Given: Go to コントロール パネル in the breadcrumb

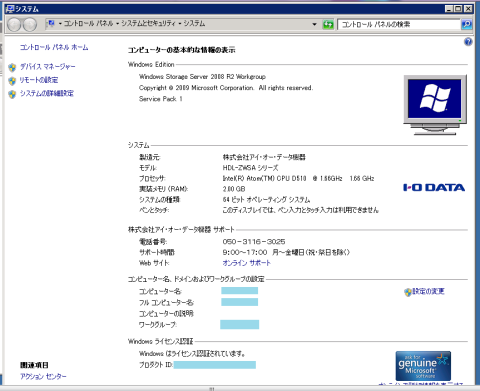Looking at the screenshot, I should (x=88, y=23).
